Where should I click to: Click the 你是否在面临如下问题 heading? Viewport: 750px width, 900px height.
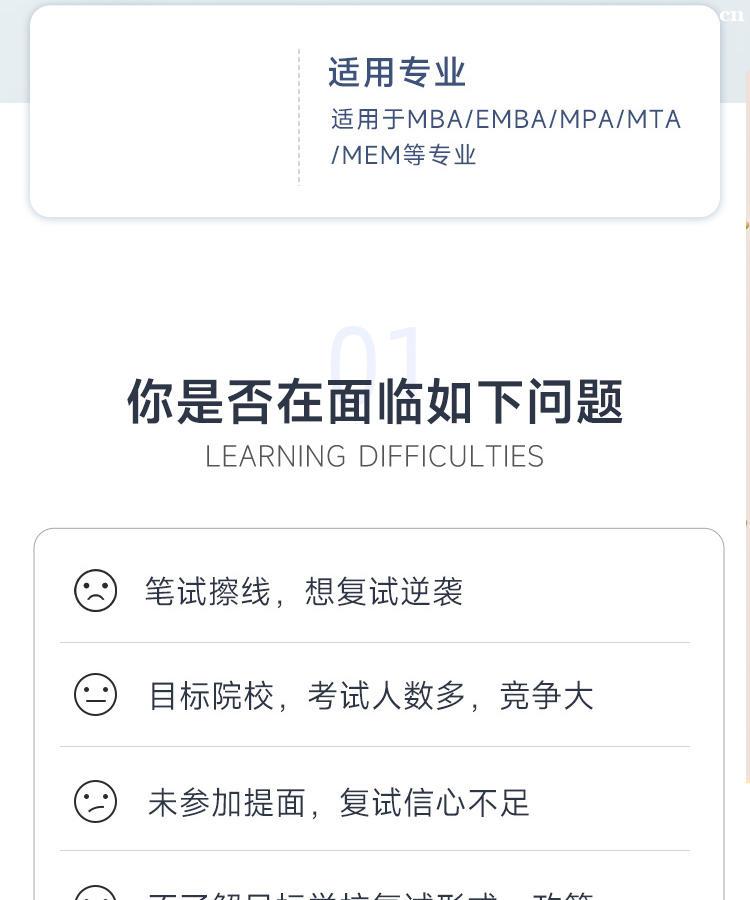pyautogui.click(x=375, y=402)
